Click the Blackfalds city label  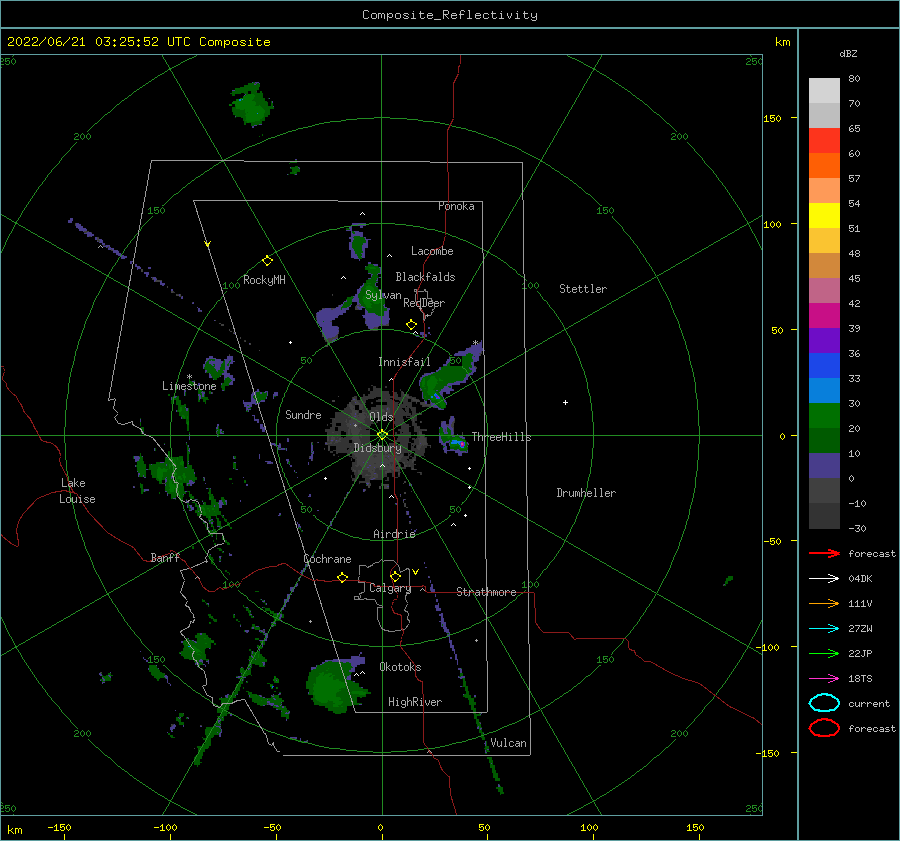click(425, 277)
